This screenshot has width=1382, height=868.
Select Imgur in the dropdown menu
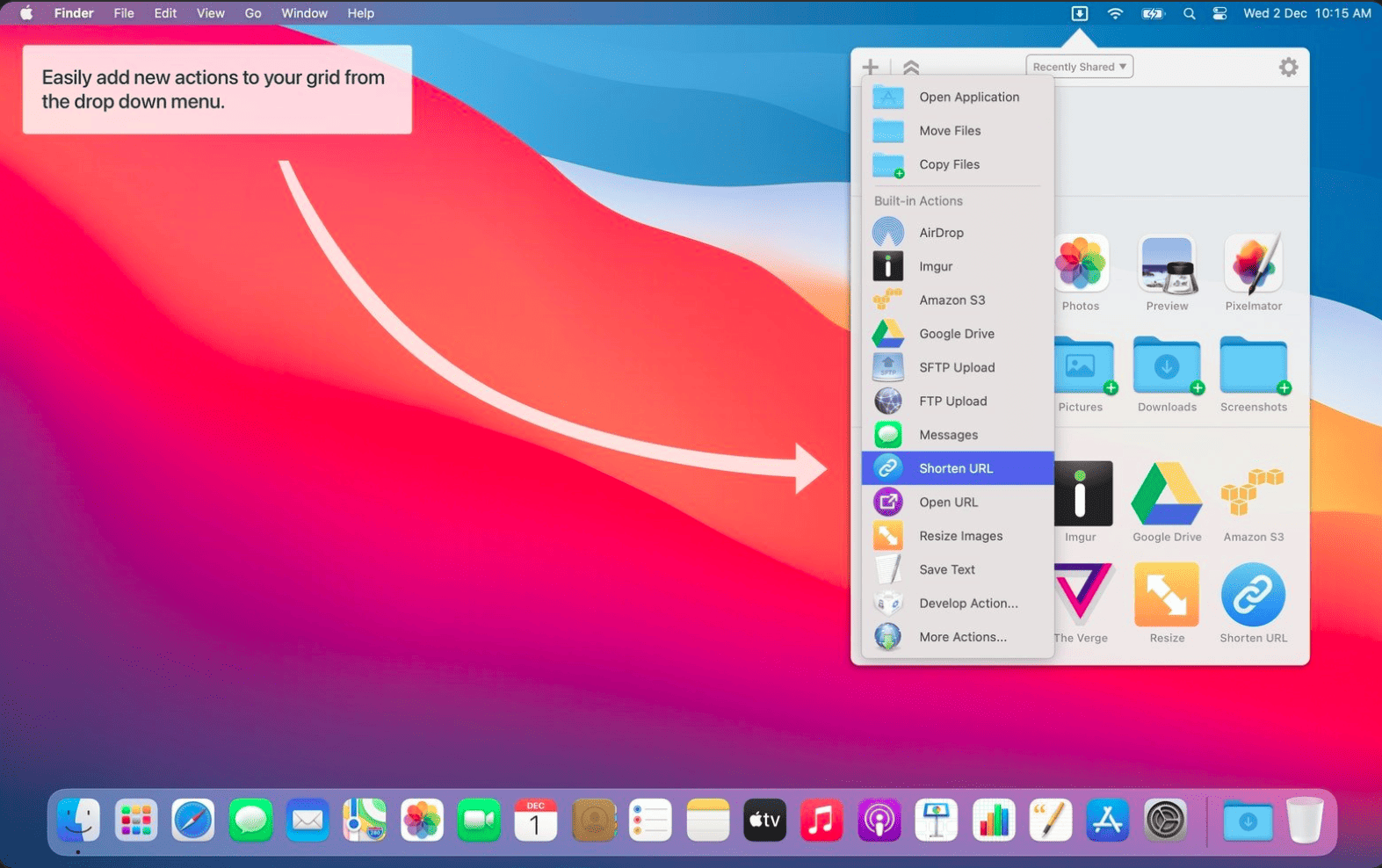coord(958,266)
